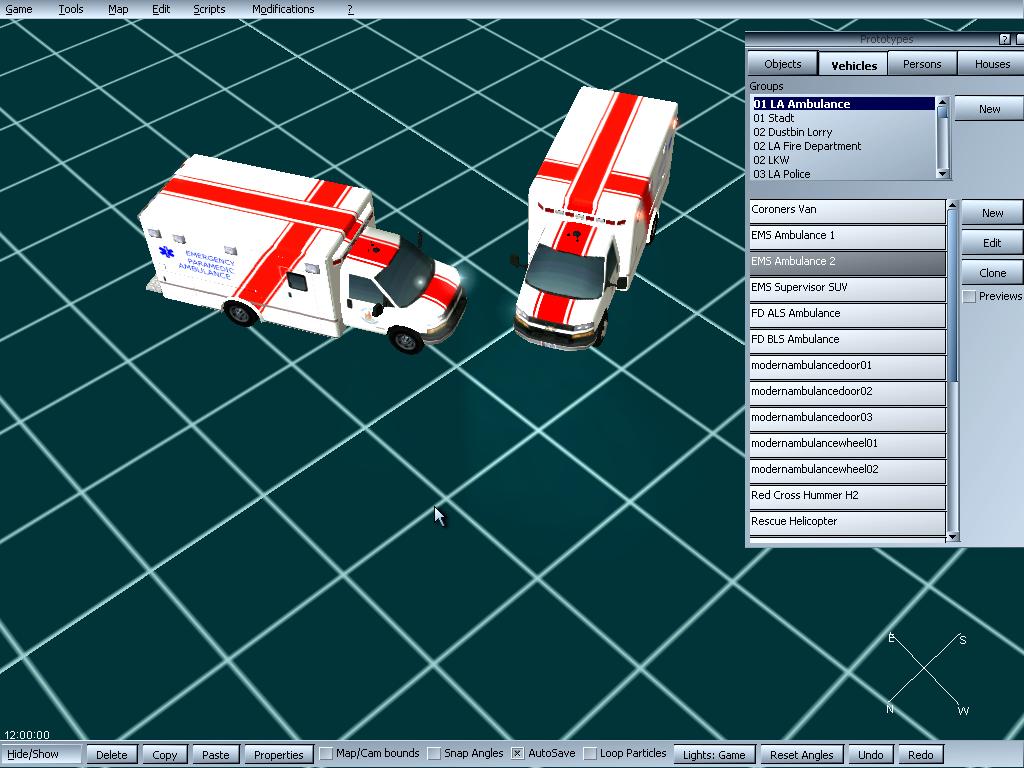This screenshot has height=768, width=1024.
Task: Select EMS Ambulance 1 prototype
Action: click(847, 236)
